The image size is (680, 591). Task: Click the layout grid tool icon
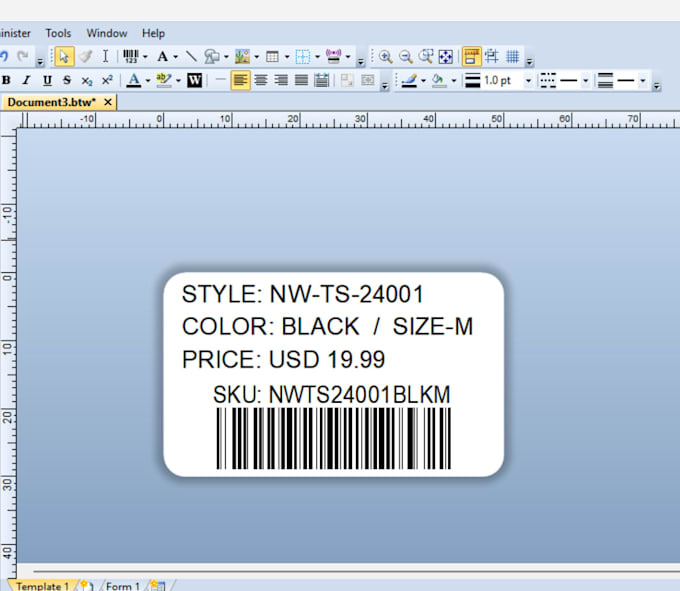[303, 56]
